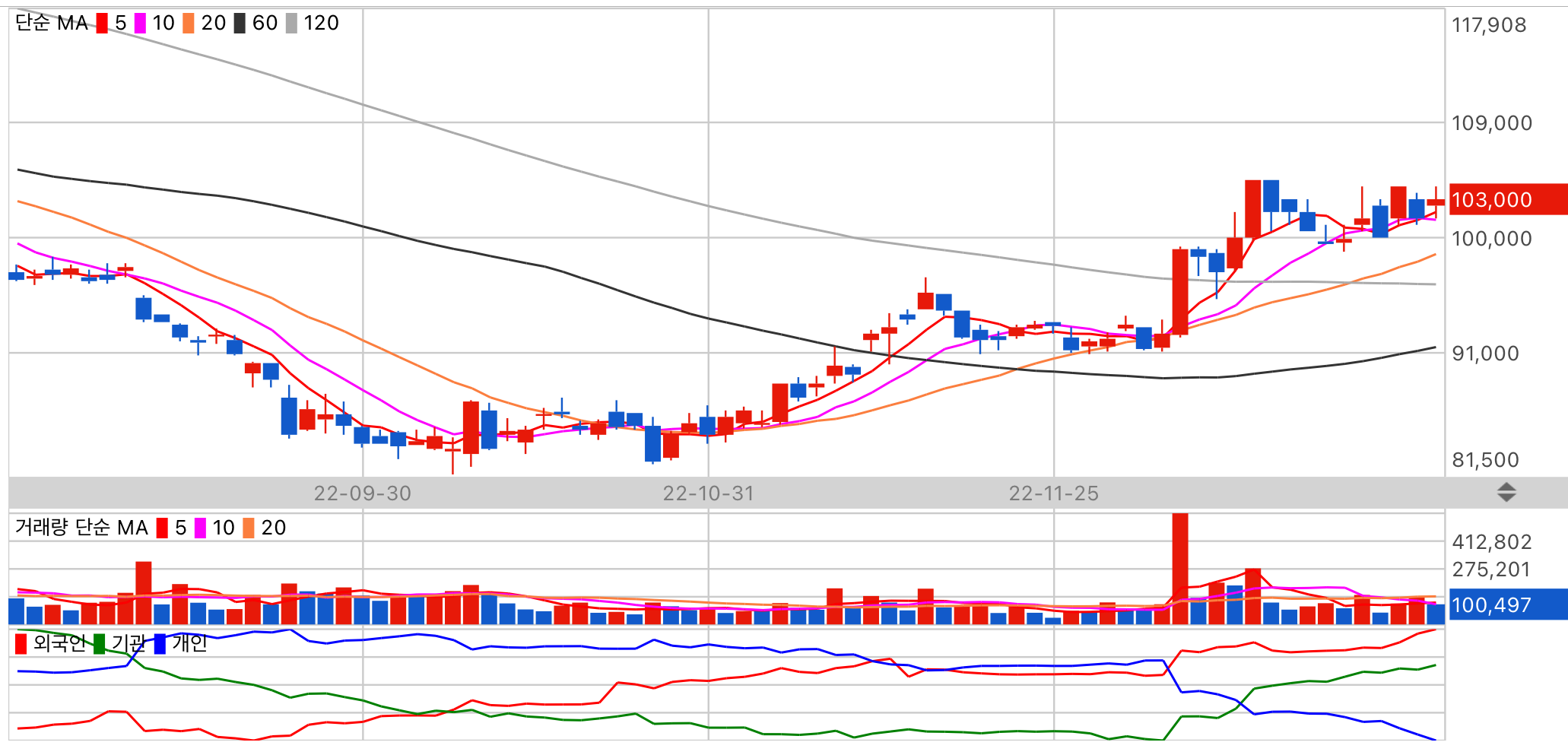Image resolution: width=1568 pixels, height=755 pixels.
Task: Click the orange volume 20 MA swatch
Action: 249,528
